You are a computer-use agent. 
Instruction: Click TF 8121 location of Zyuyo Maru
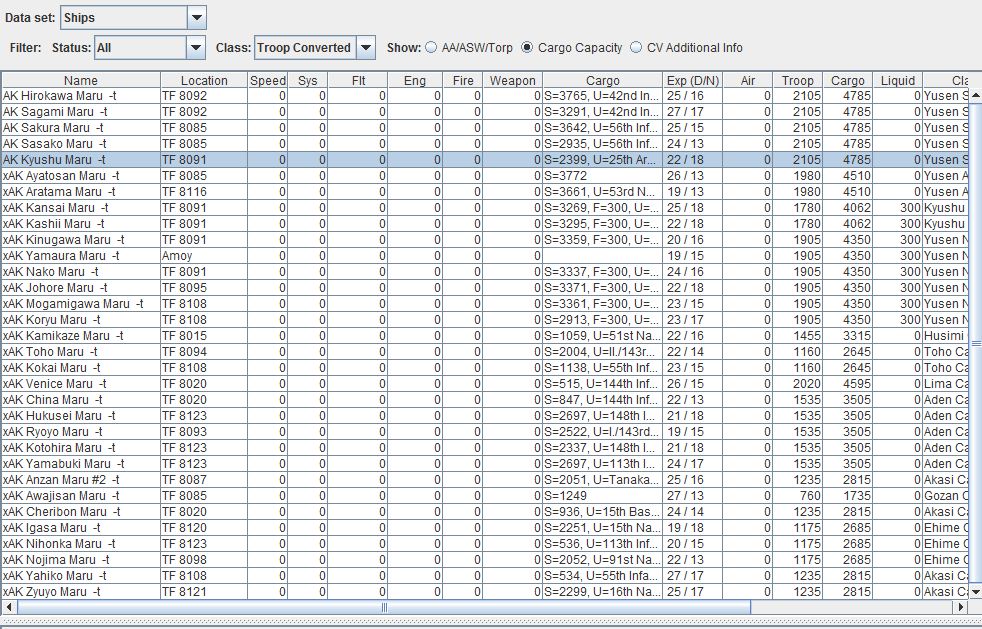(x=204, y=591)
